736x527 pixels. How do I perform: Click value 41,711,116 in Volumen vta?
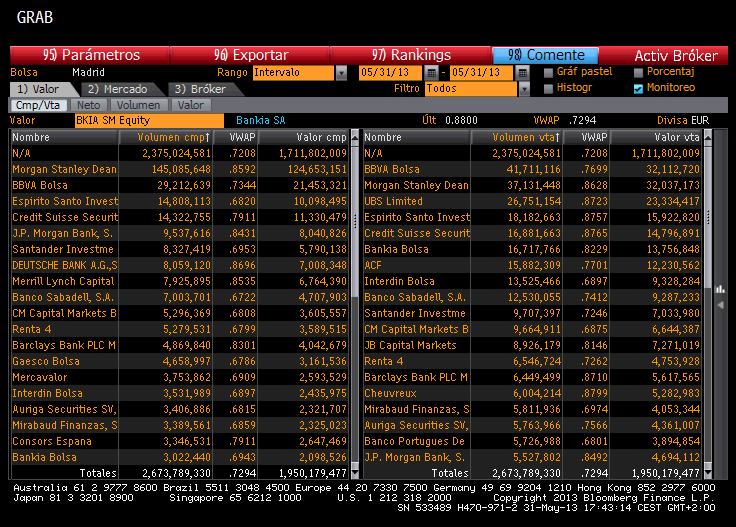click(x=534, y=169)
